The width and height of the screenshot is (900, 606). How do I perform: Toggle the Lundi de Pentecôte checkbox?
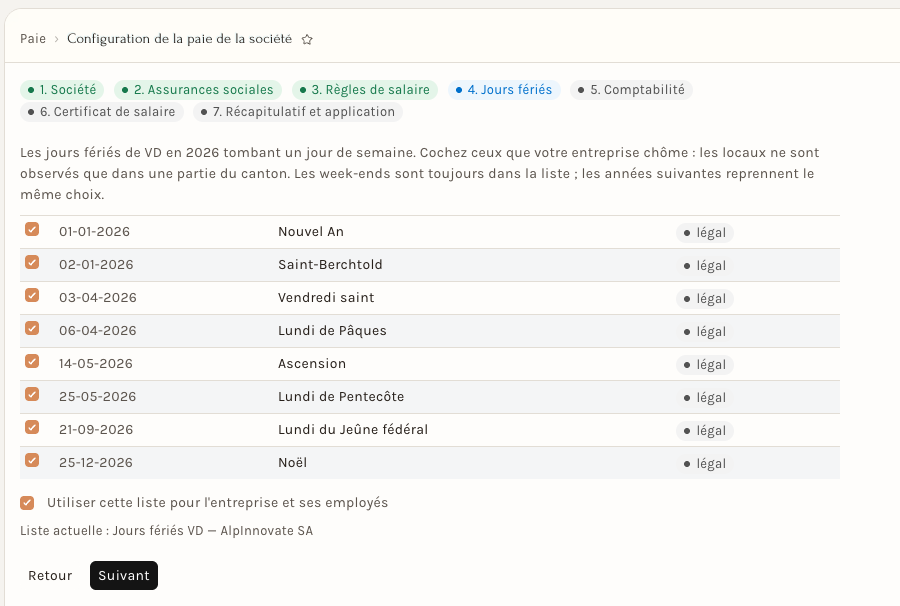(x=32, y=394)
